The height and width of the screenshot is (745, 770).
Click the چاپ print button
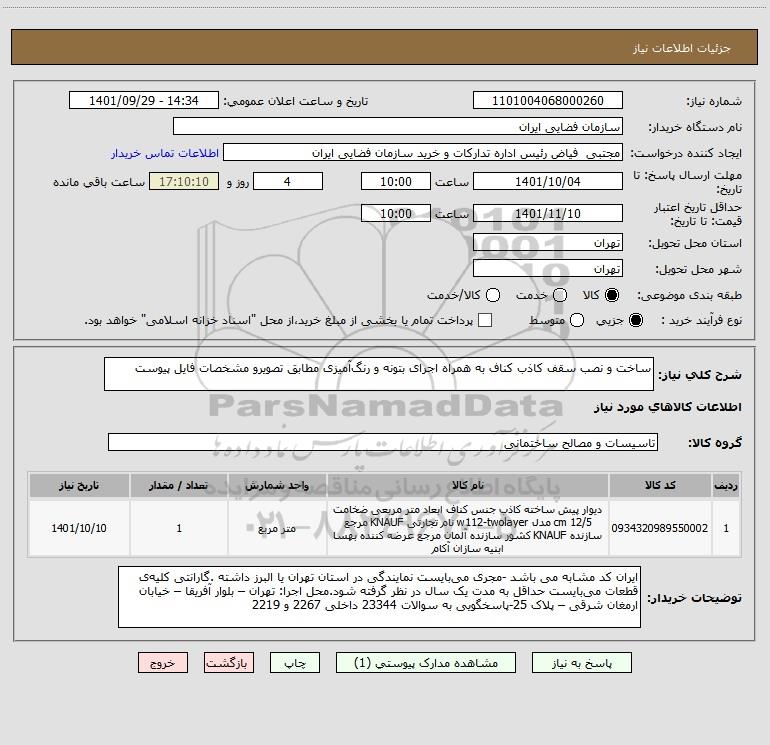pyautogui.click(x=295, y=663)
